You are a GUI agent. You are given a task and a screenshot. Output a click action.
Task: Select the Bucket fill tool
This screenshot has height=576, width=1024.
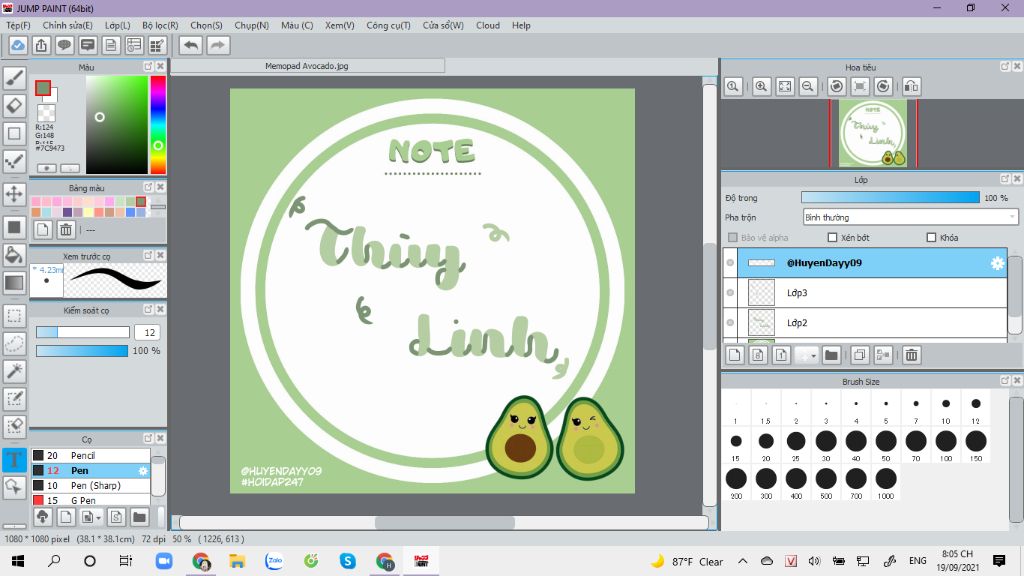click(14, 255)
